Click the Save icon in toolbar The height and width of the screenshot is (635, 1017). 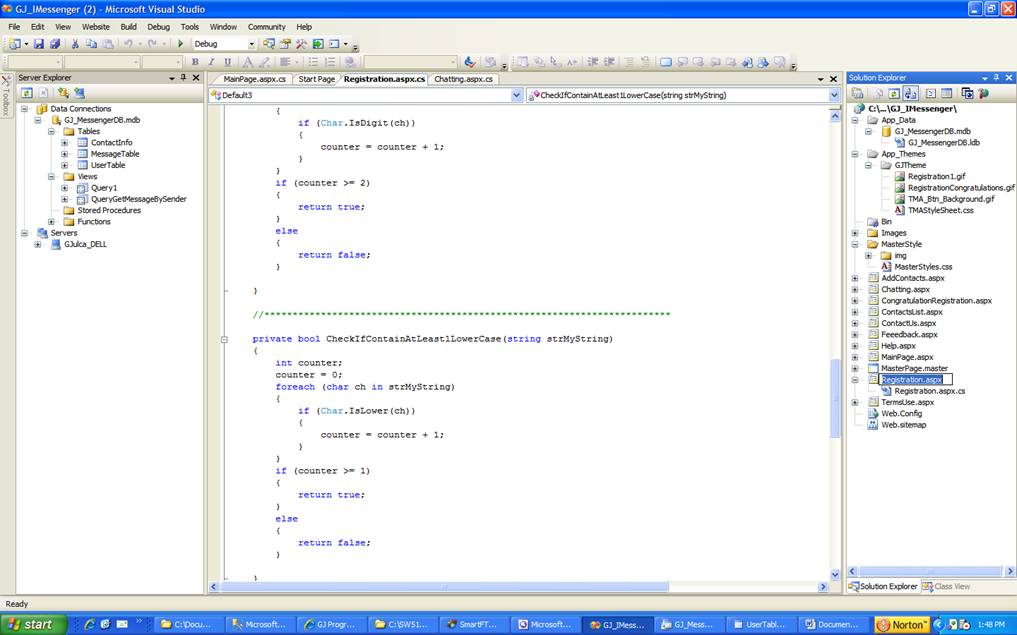tap(39, 44)
